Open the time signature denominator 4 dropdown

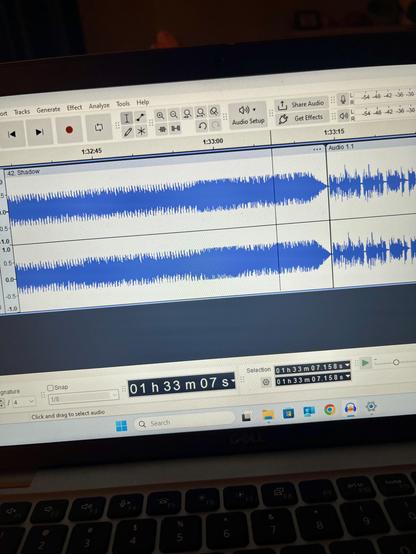[x=24, y=402]
